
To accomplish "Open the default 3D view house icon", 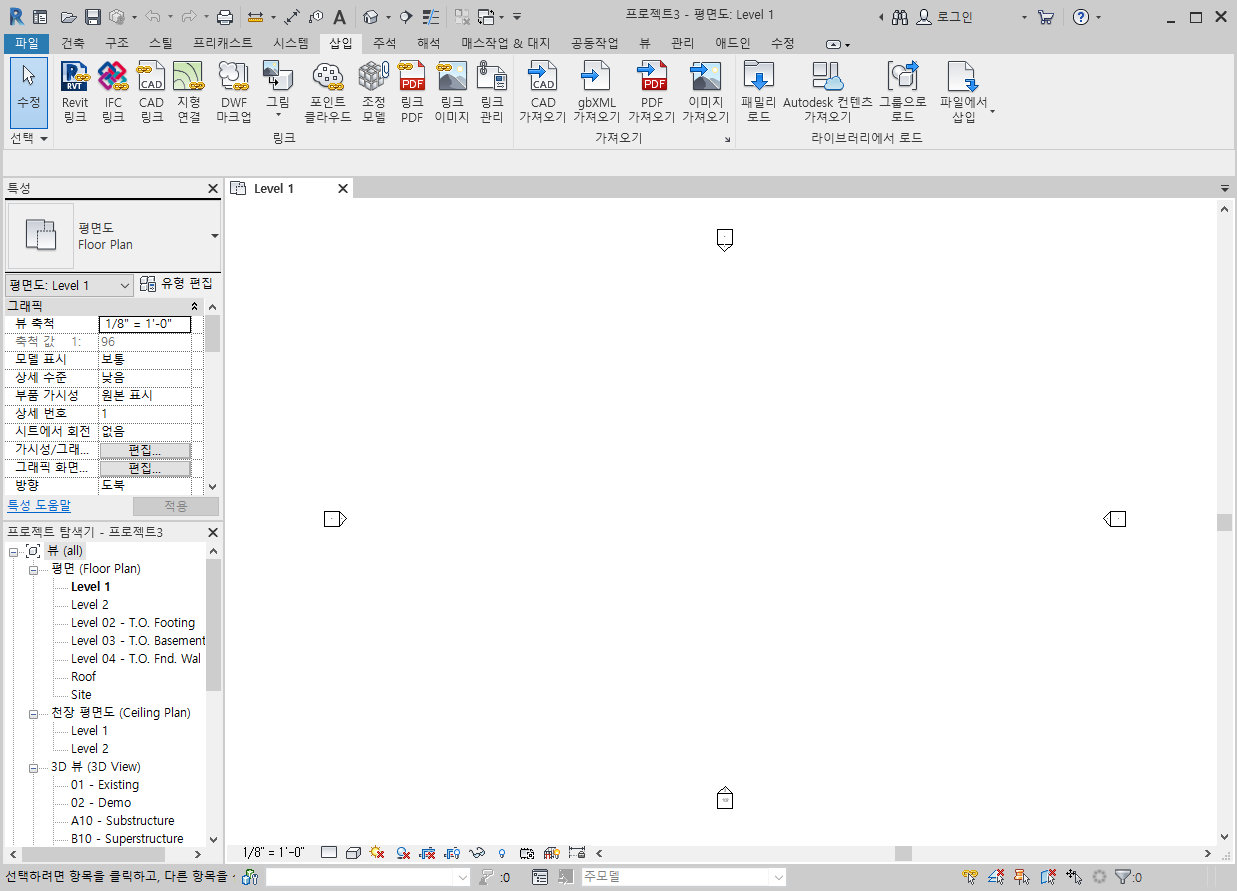I will pos(371,17).
